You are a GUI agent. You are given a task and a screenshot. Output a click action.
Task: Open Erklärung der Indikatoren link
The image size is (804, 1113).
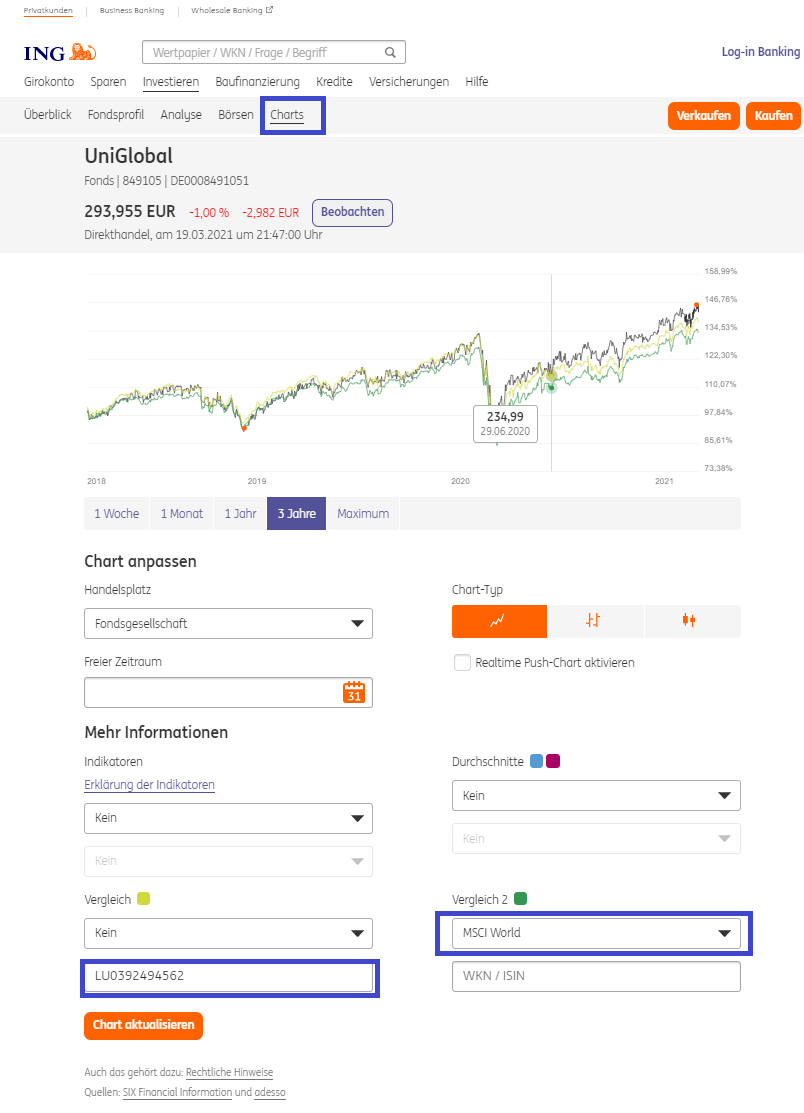149,785
